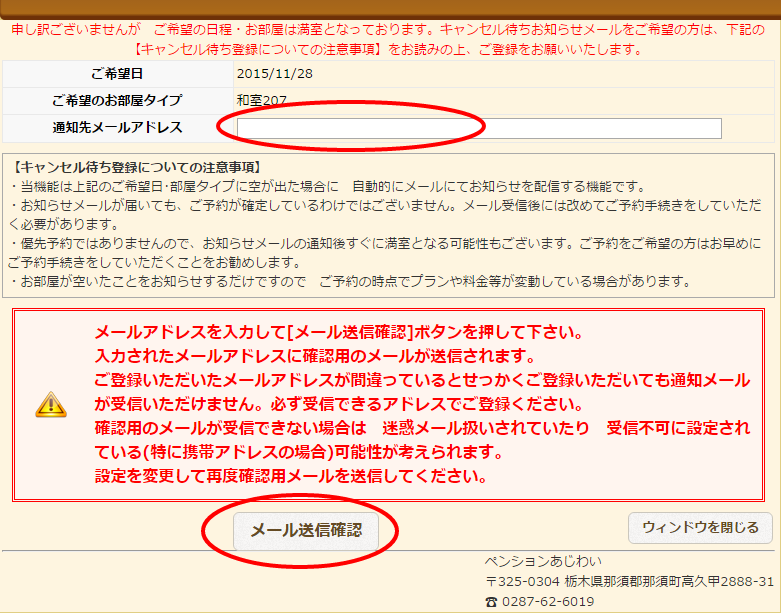781x613 pixels.
Task: Click the postal address 〒325-0304 line
Action: click(630, 581)
